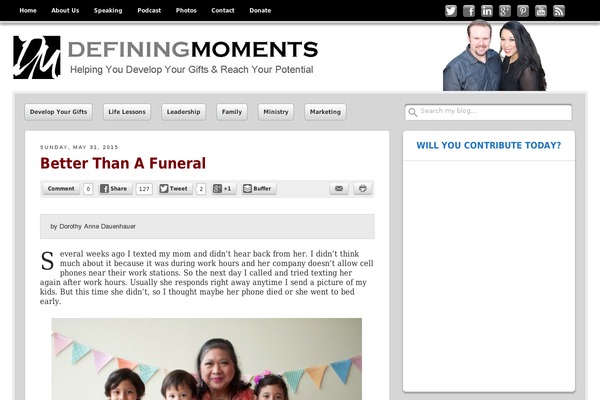
Task: Click the couple photo in the header
Action: pos(495,55)
